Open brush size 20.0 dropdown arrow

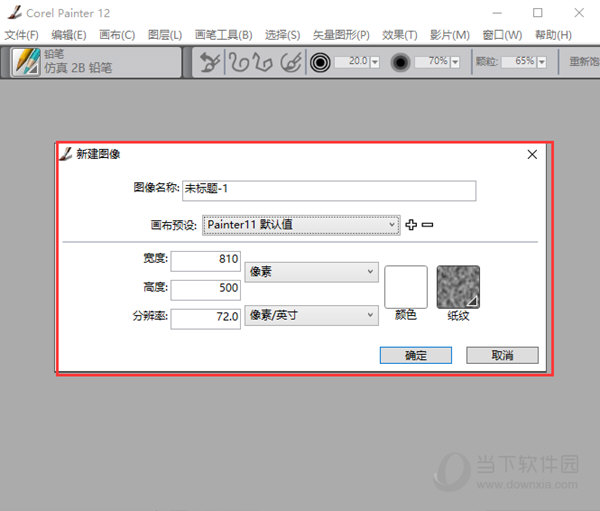(375, 62)
